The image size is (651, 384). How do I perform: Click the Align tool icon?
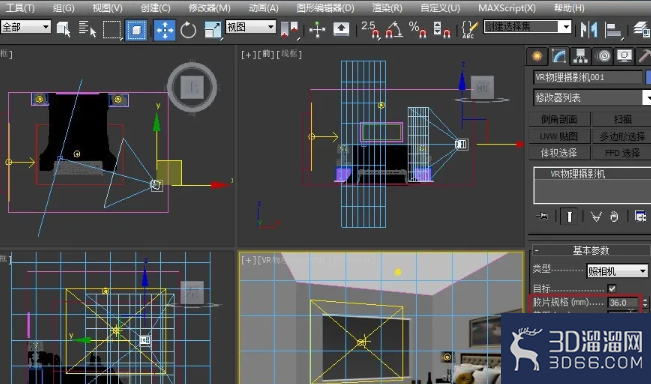point(613,30)
